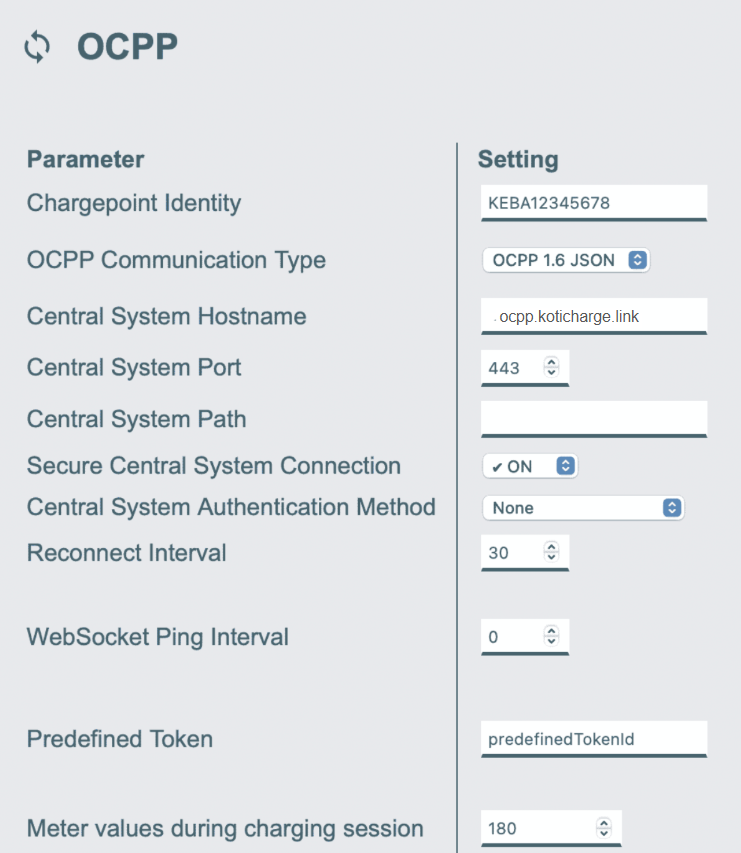Select the Central System Port number field
Image resolution: width=741 pixels, height=853 pixels.
point(511,367)
